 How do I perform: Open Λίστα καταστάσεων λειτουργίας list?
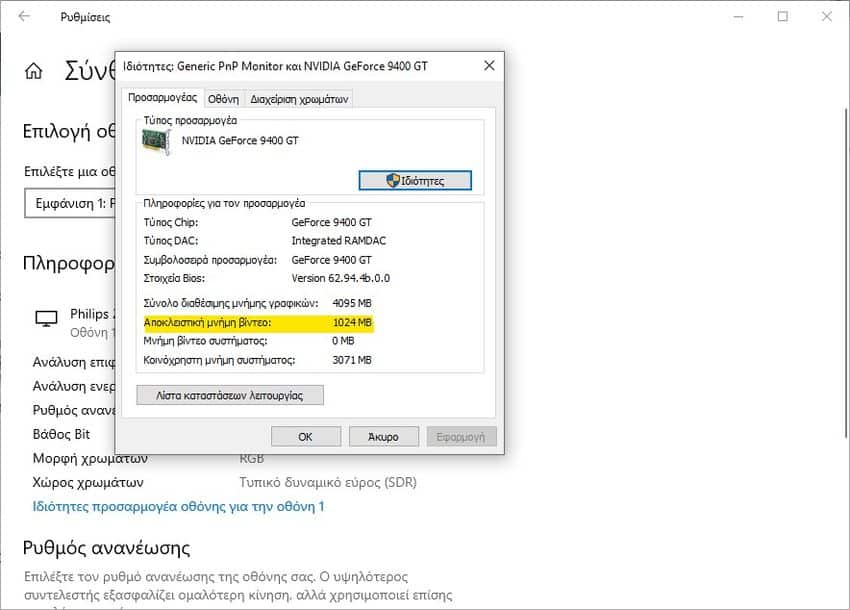coord(230,395)
